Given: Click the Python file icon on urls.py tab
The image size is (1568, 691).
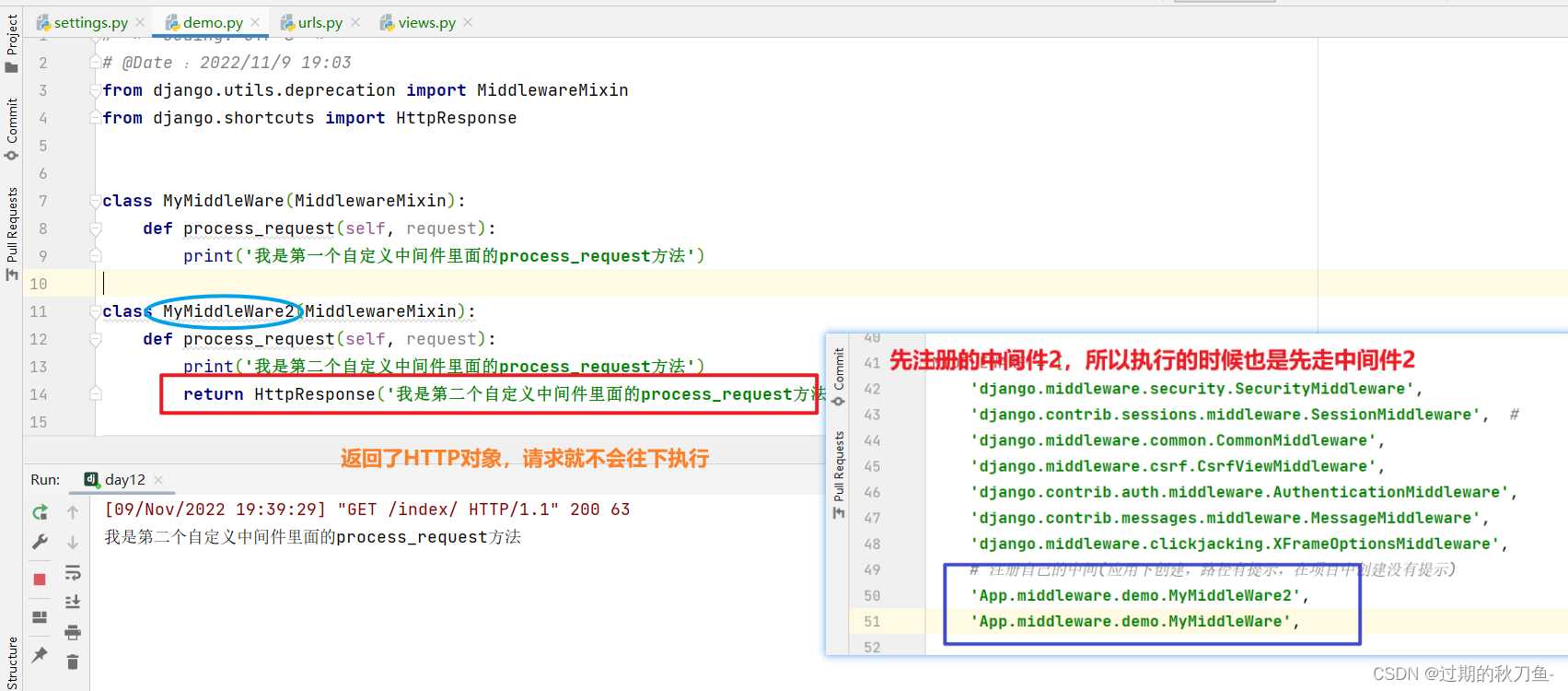Looking at the screenshot, I should pyautogui.click(x=287, y=23).
